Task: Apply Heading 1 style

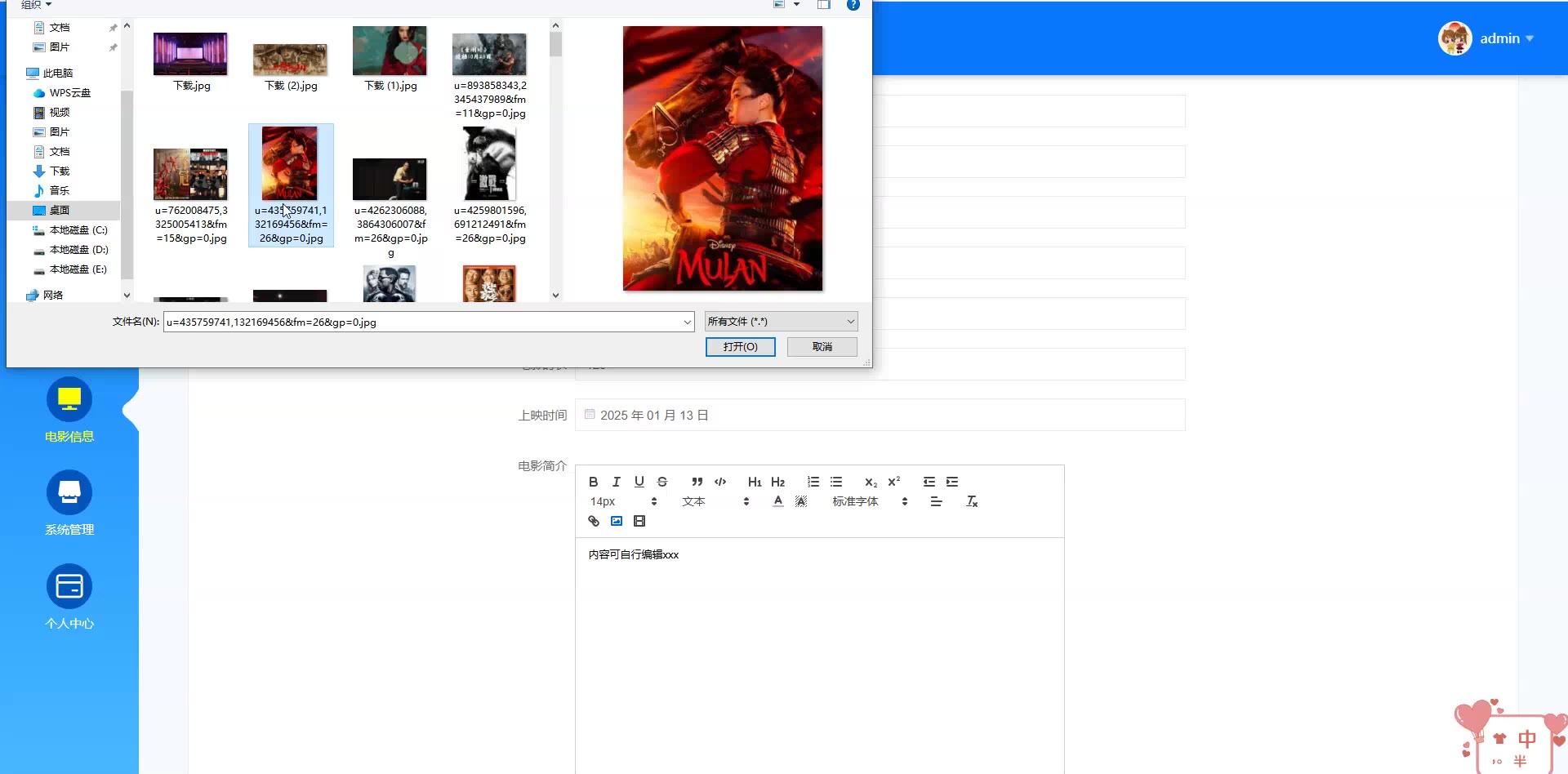Action: coord(755,482)
